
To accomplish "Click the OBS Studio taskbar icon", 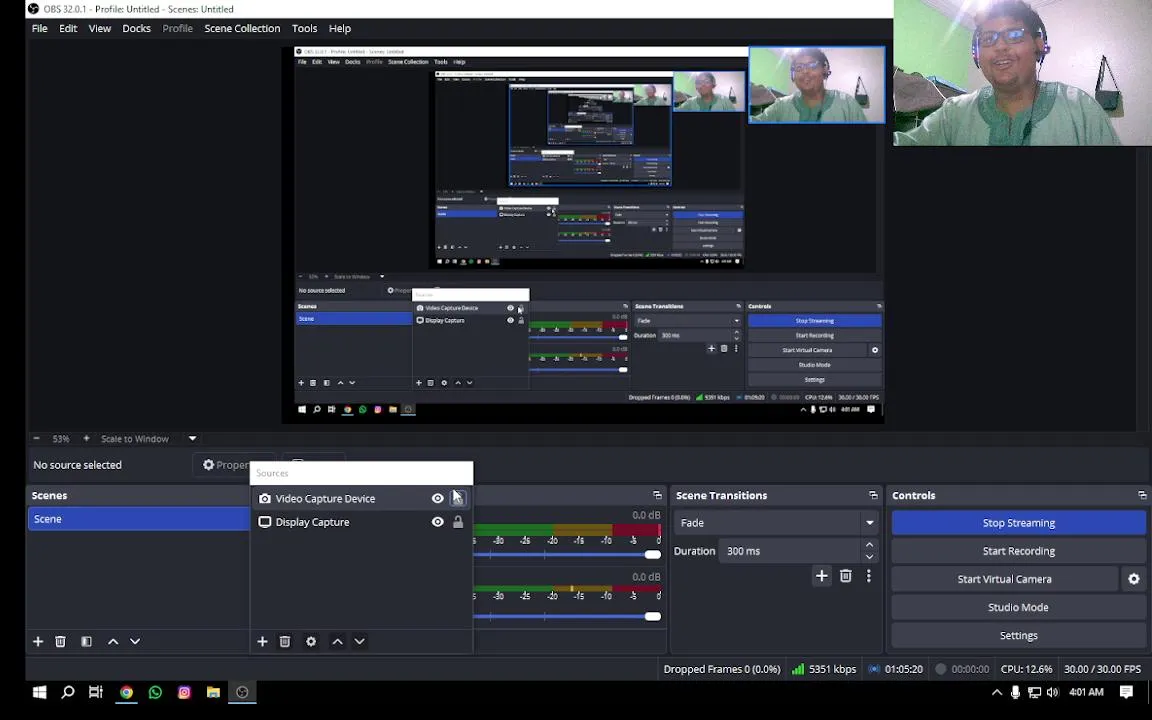I will pyautogui.click(x=242, y=692).
